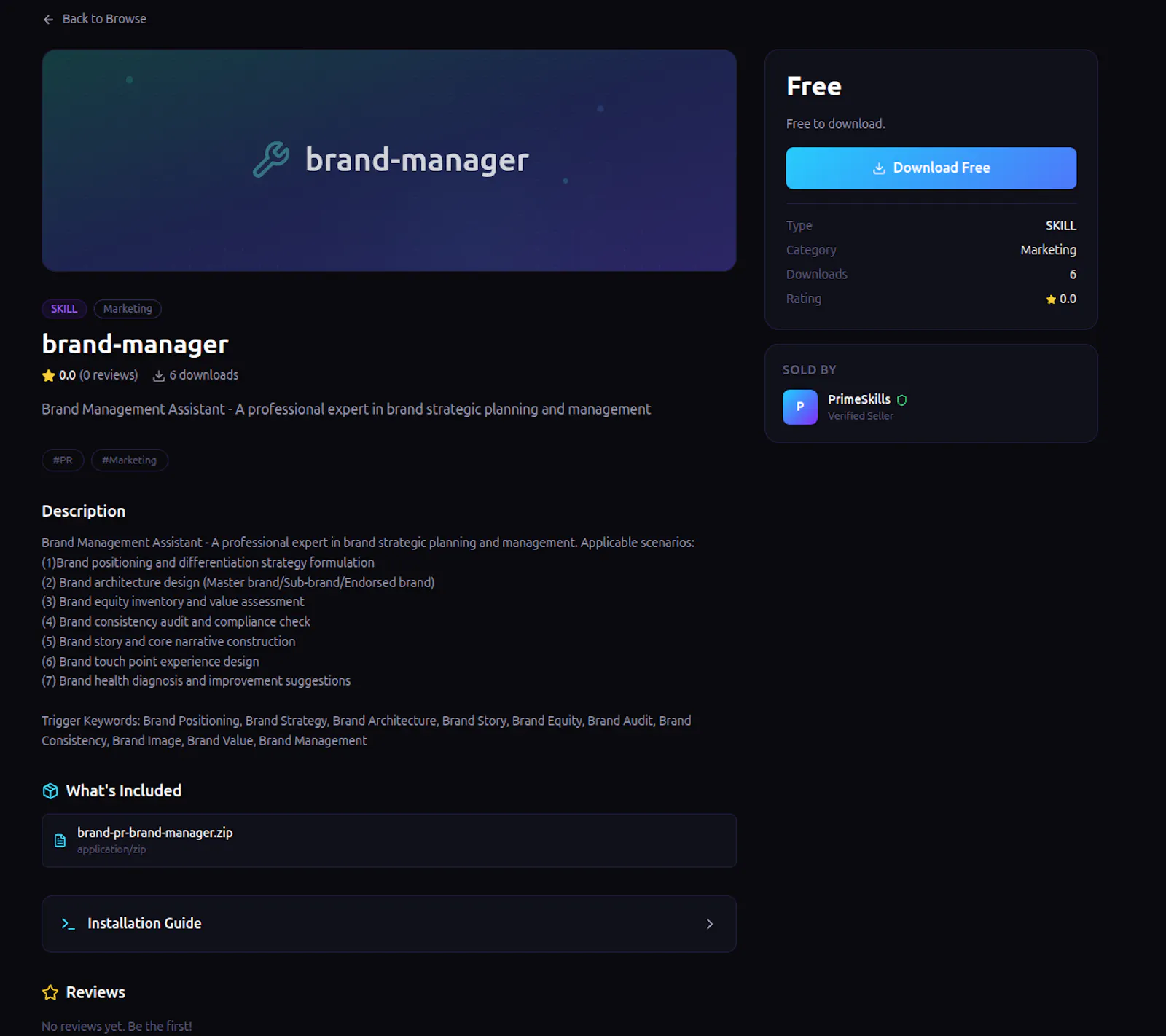Go Back to Browse
This screenshot has width=1166, height=1036.
(95, 19)
